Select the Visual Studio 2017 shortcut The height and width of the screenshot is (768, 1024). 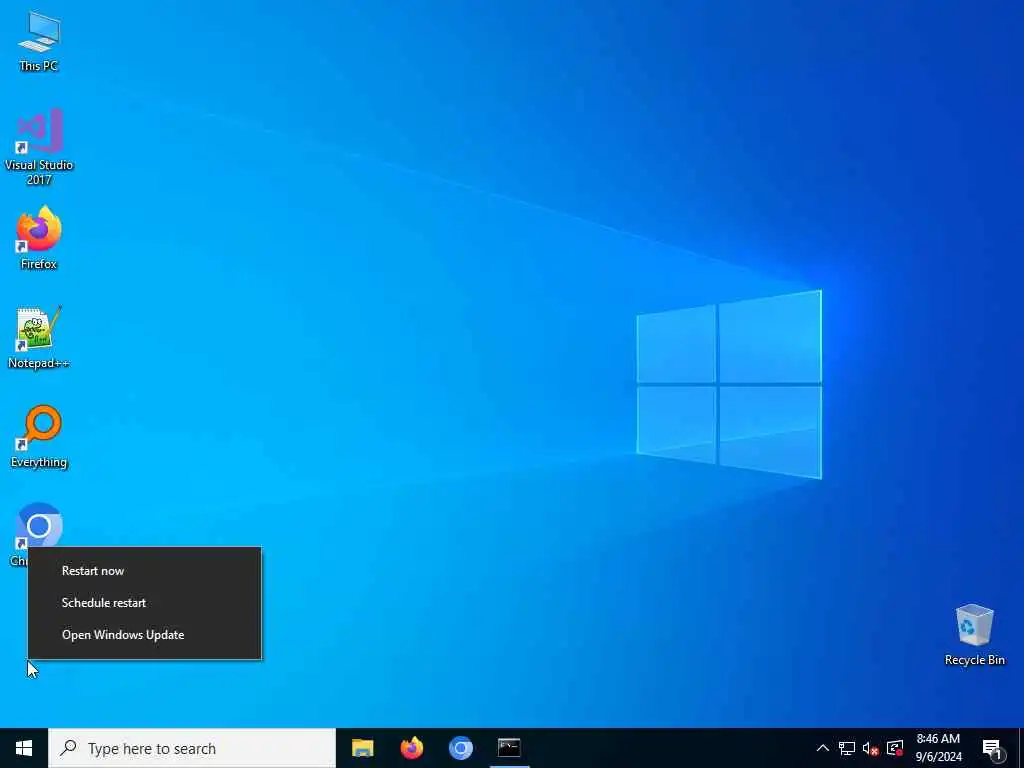tap(39, 147)
